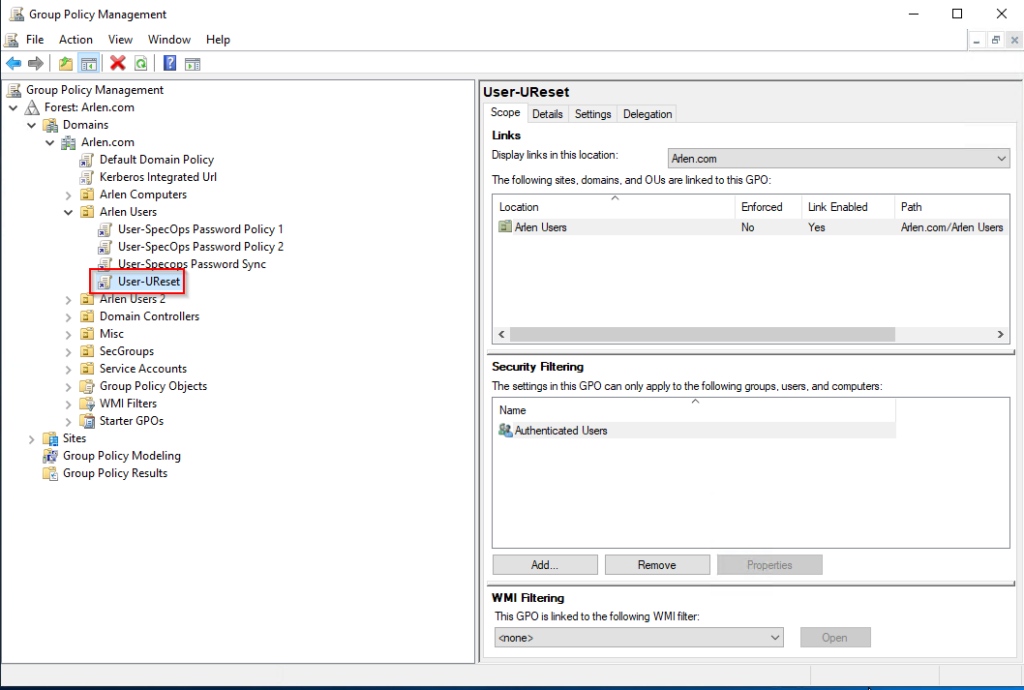The width and height of the screenshot is (1024, 690).
Task: Click the Group Policy Management root node icon
Action: pos(14,90)
